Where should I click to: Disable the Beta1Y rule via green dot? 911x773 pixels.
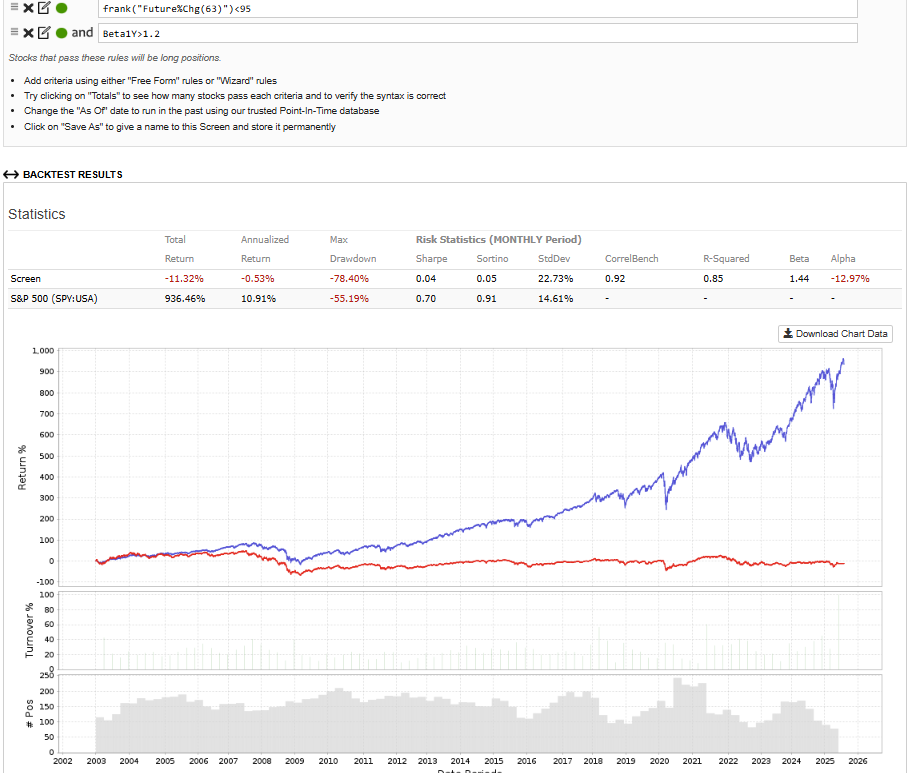pos(62,33)
